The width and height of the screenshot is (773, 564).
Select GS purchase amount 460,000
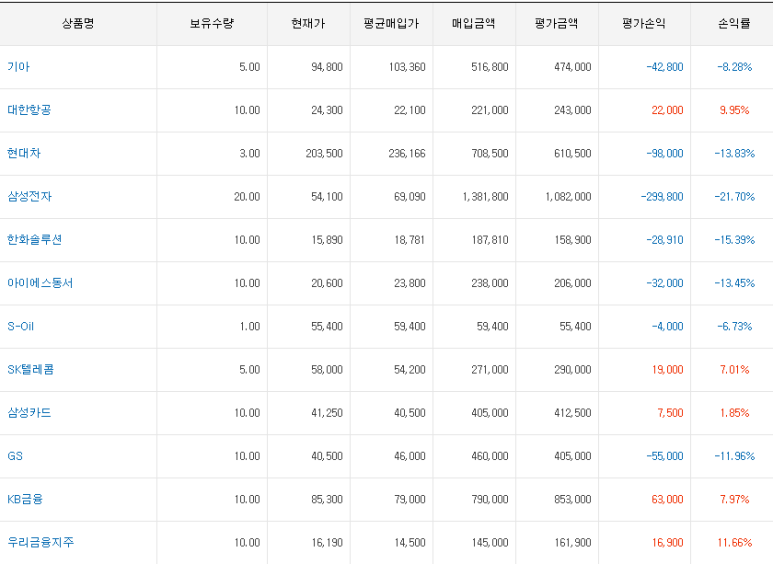point(490,456)
